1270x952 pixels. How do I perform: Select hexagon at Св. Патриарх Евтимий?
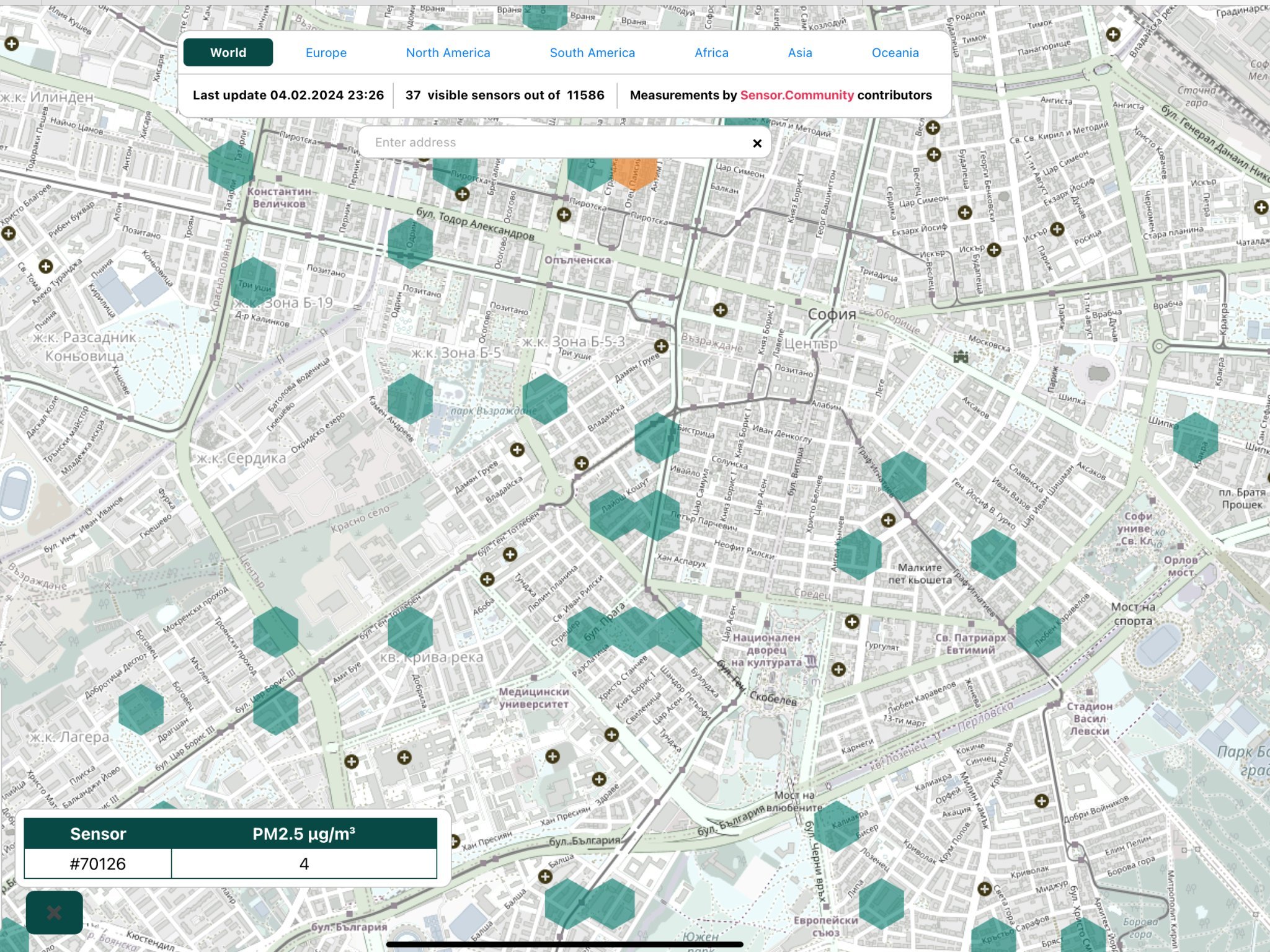[x=1037, y=632]
